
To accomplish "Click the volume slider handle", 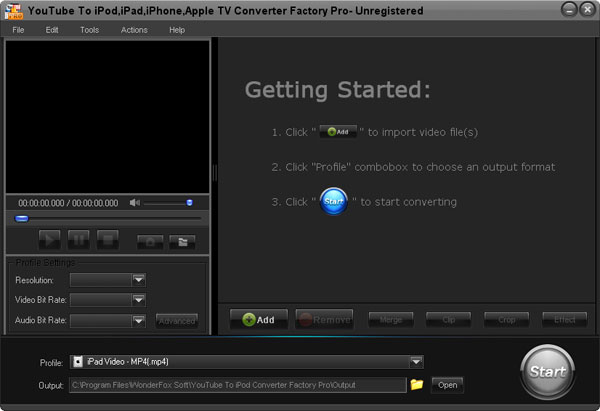I will [189, 203].
